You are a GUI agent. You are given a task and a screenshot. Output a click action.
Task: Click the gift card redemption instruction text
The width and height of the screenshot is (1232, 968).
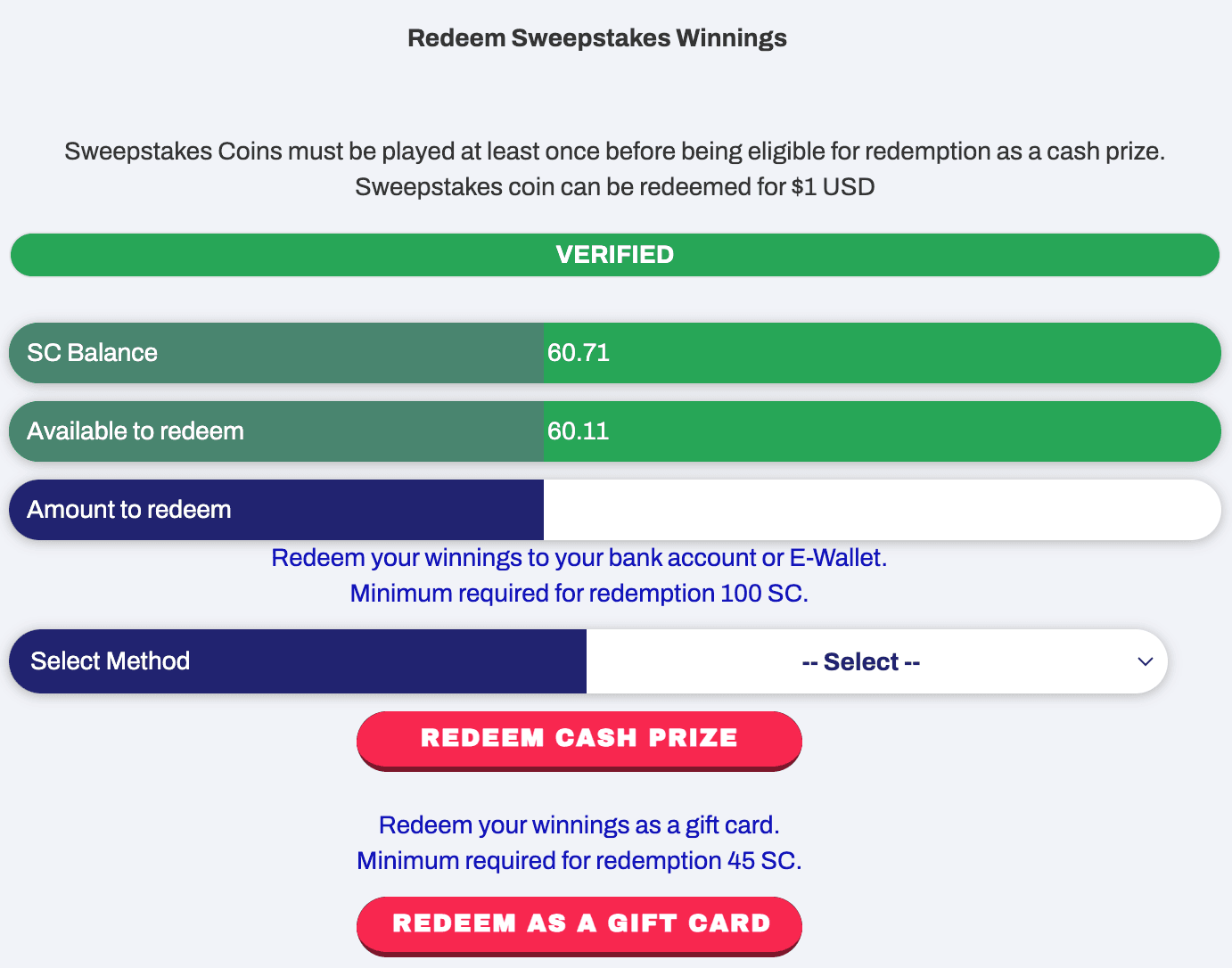click(x=579, y=824)
